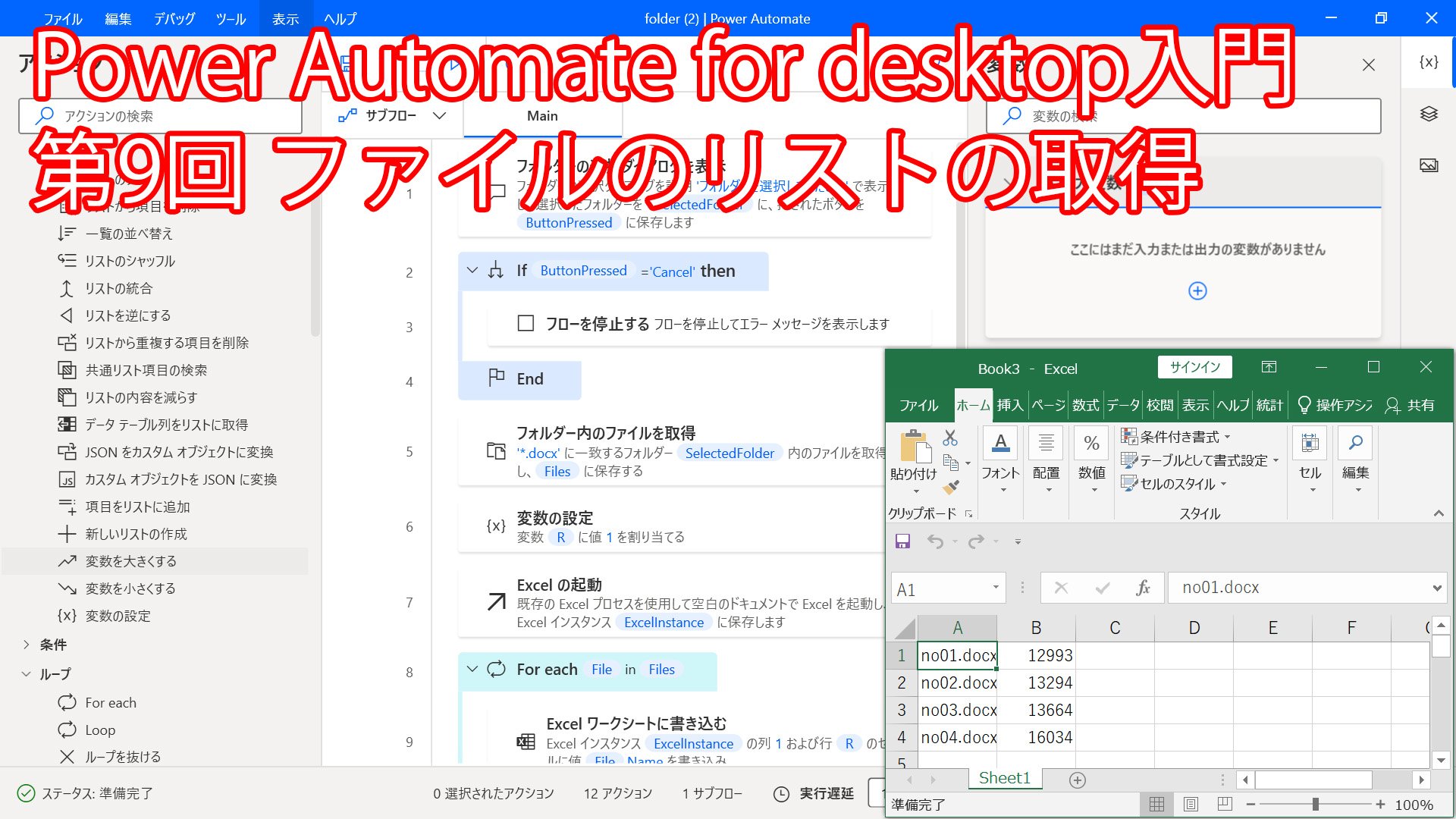Switch to Excel page break preview
This screenshot has width=1456, height=819.
coord(1225,805)
